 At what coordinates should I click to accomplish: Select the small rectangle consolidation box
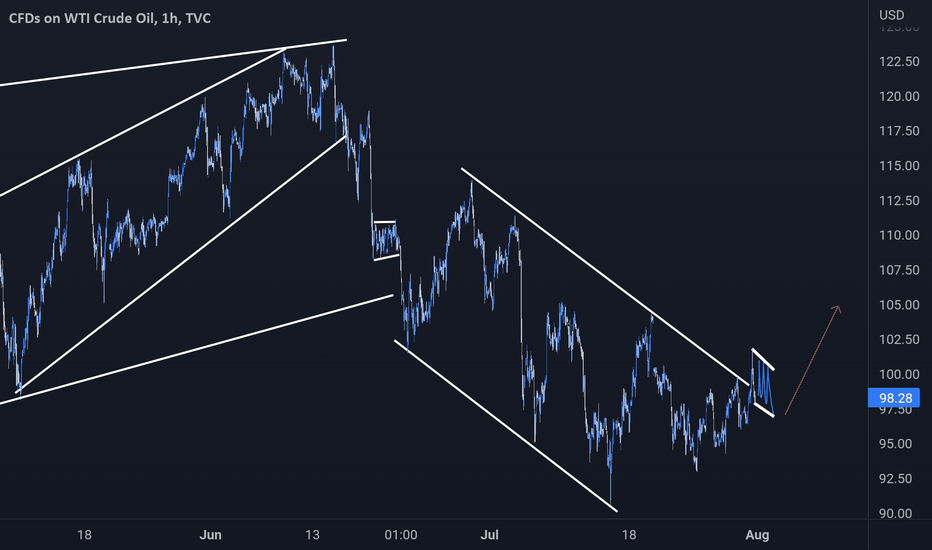(x=386, y=240)
